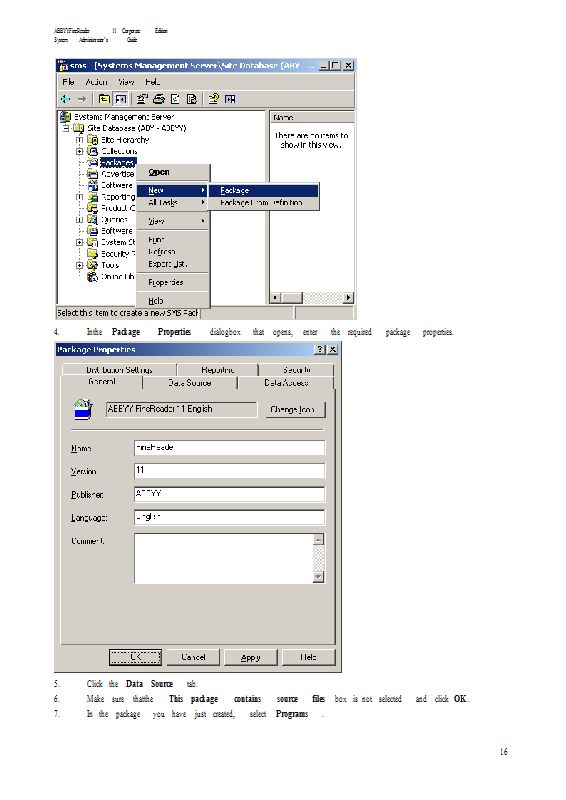Click the Change Icon button

(x=295, y=409)
